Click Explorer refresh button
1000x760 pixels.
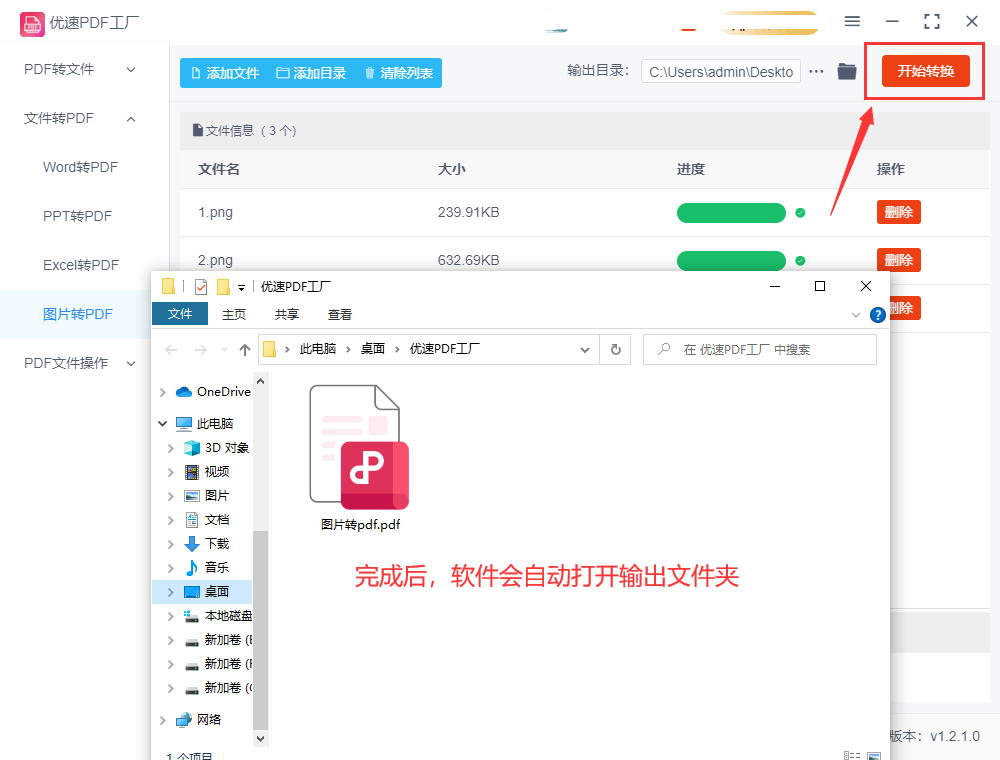[615, 349]
